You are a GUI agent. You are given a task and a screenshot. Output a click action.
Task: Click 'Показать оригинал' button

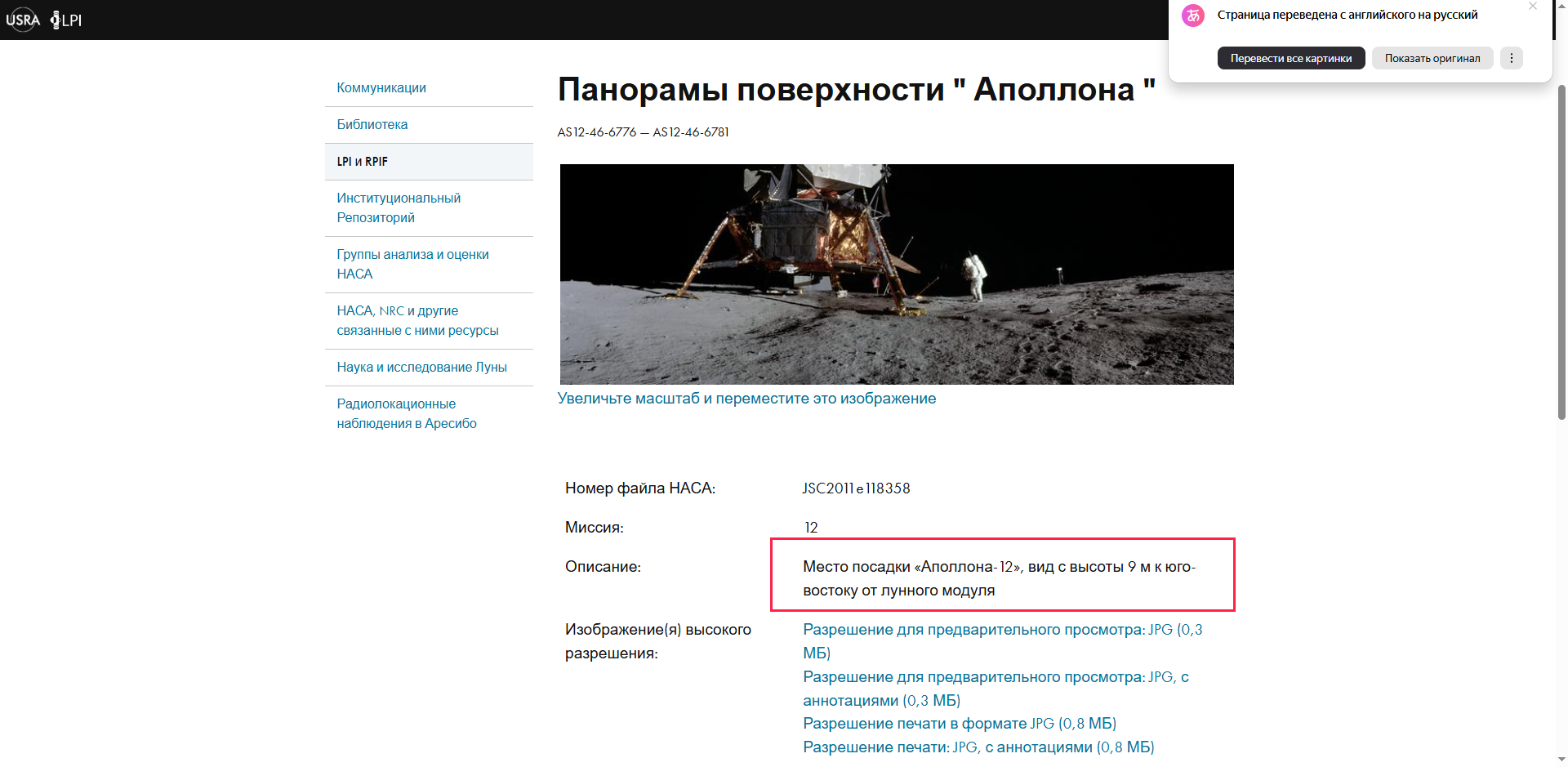coord(1432,58)
